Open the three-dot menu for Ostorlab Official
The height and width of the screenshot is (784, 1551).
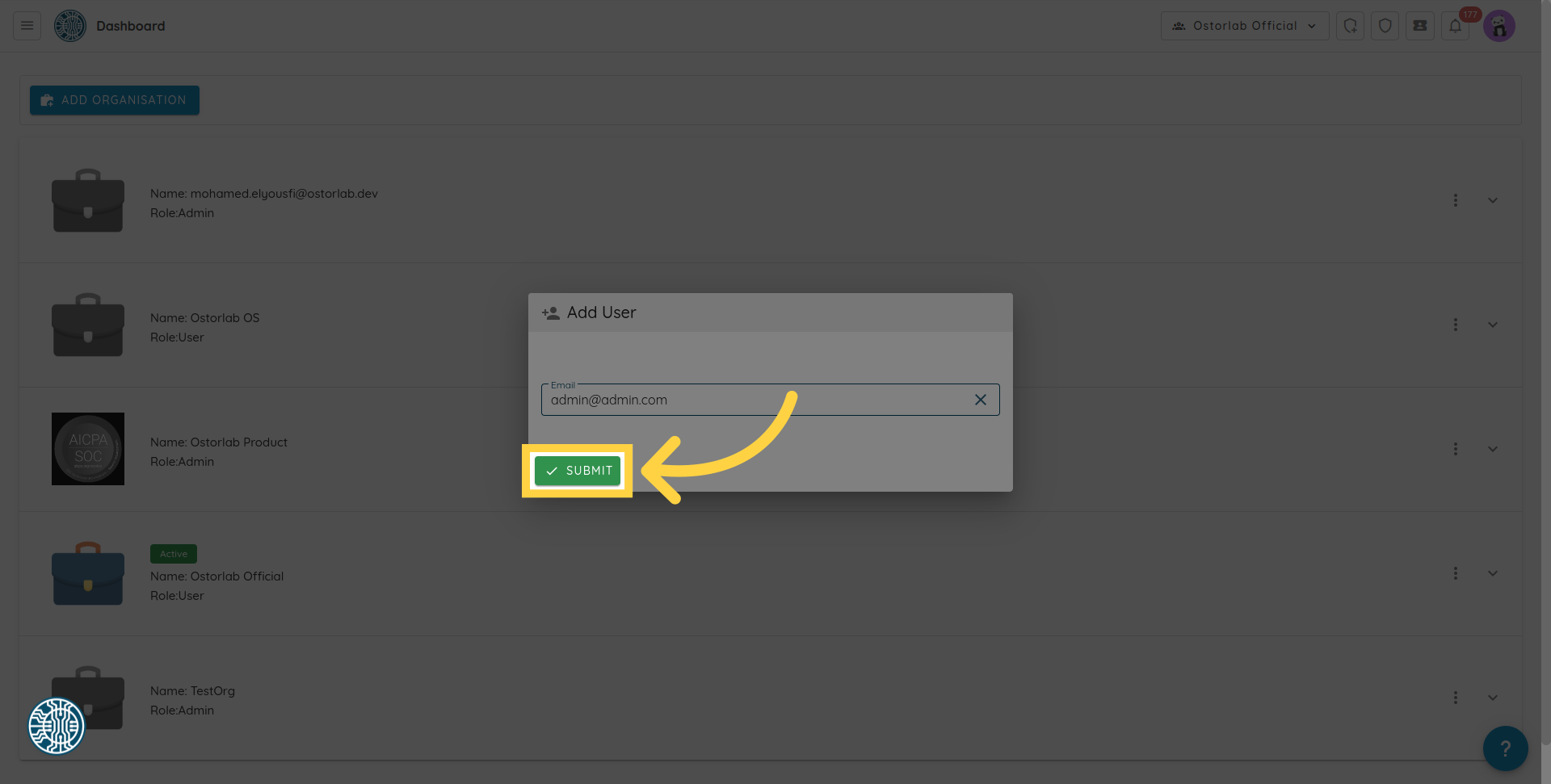[1456, 573]
